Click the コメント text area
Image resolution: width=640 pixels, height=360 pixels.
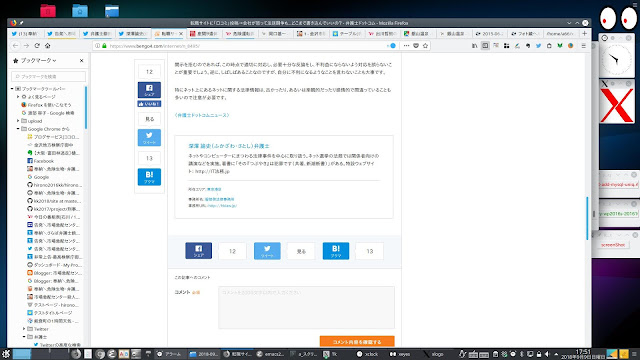point(306,307)
